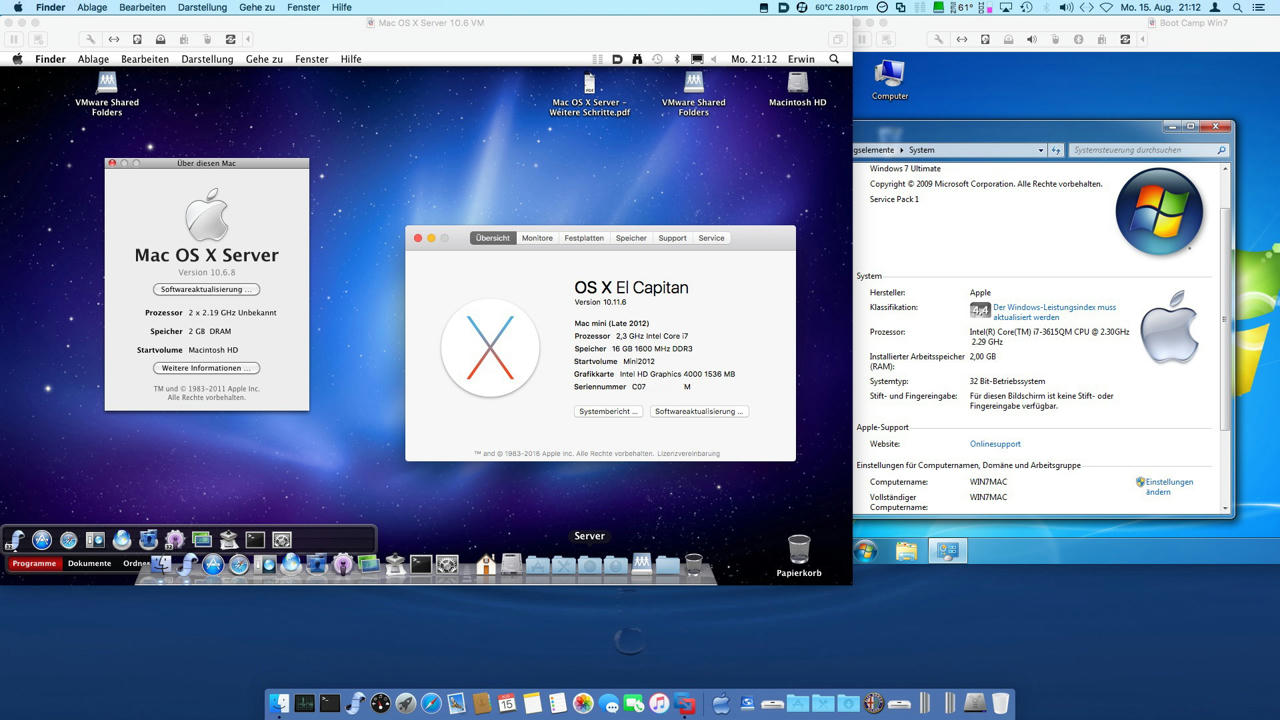Open Activity Monitor in the host Dock
The image size is (1280, 720).
305,703
